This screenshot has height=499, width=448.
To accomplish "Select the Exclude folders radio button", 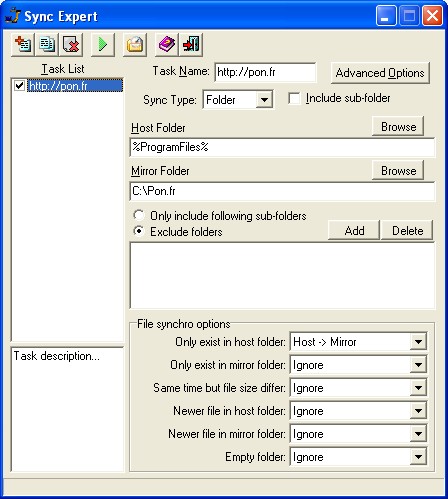I will point(139,231).
